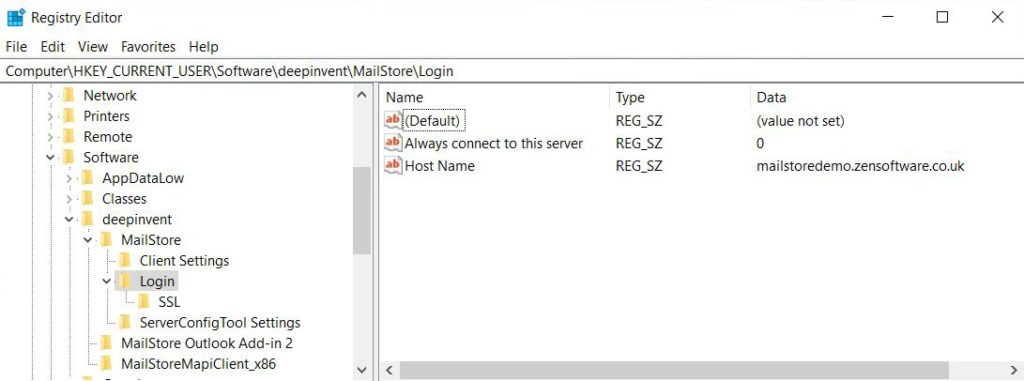Select the Network tree item
The width and height of the screenshot is (1024, 381).
coord(110,95)
